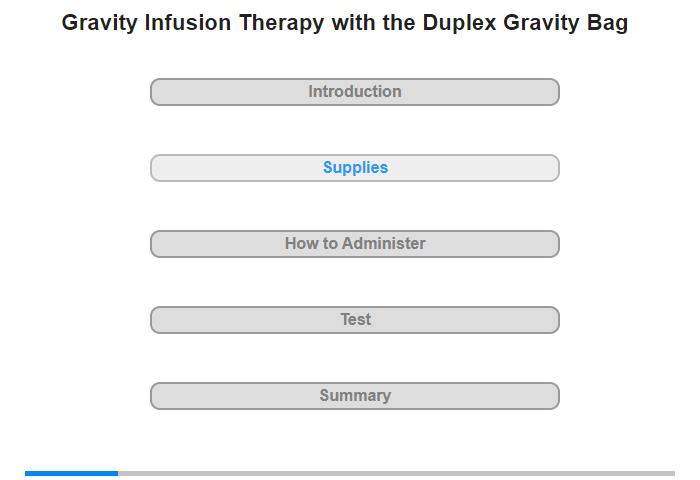Click the word Duplex in the heading

(x=459, y=23)
